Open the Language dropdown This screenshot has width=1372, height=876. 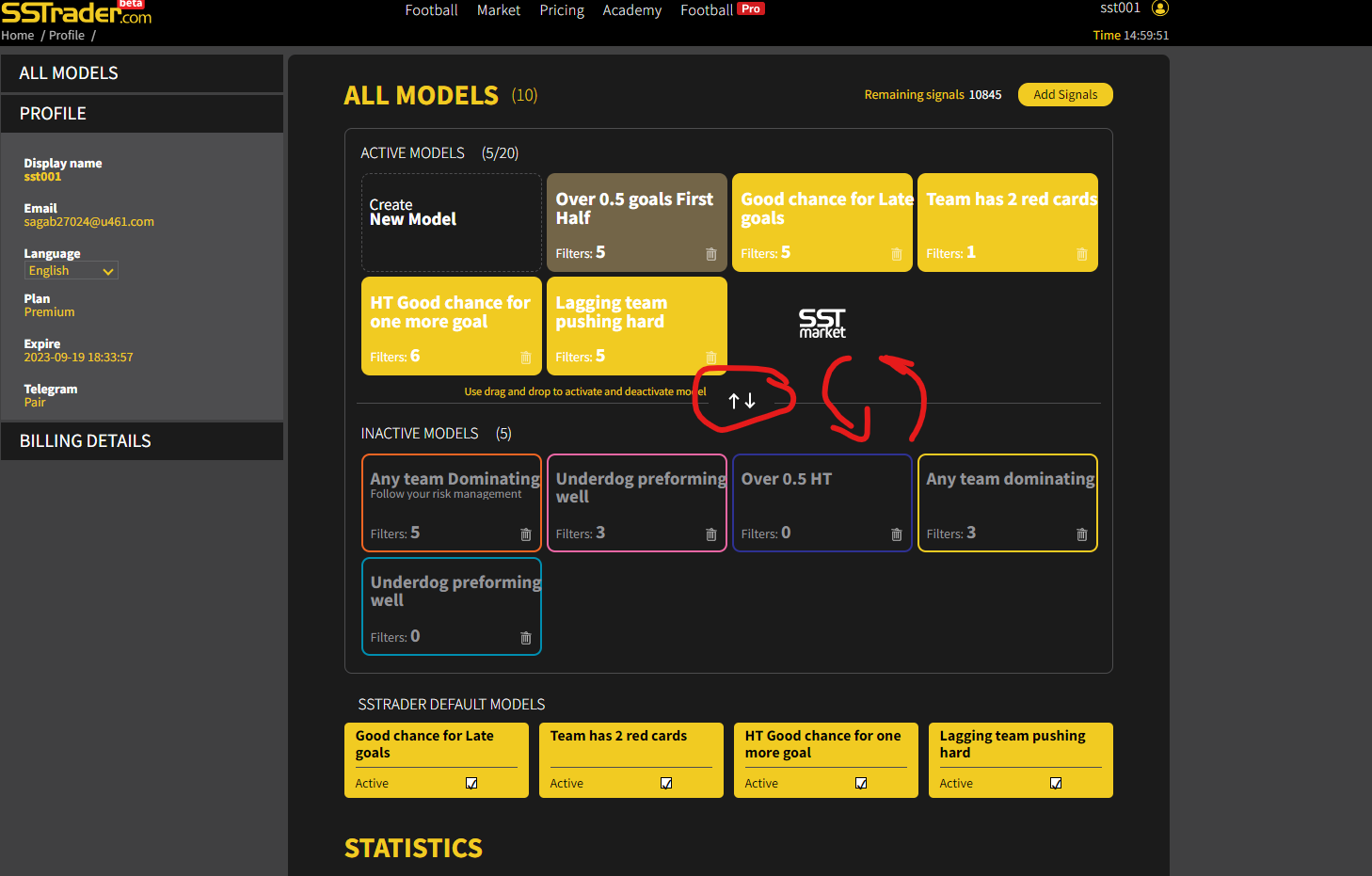click(71, 271)
